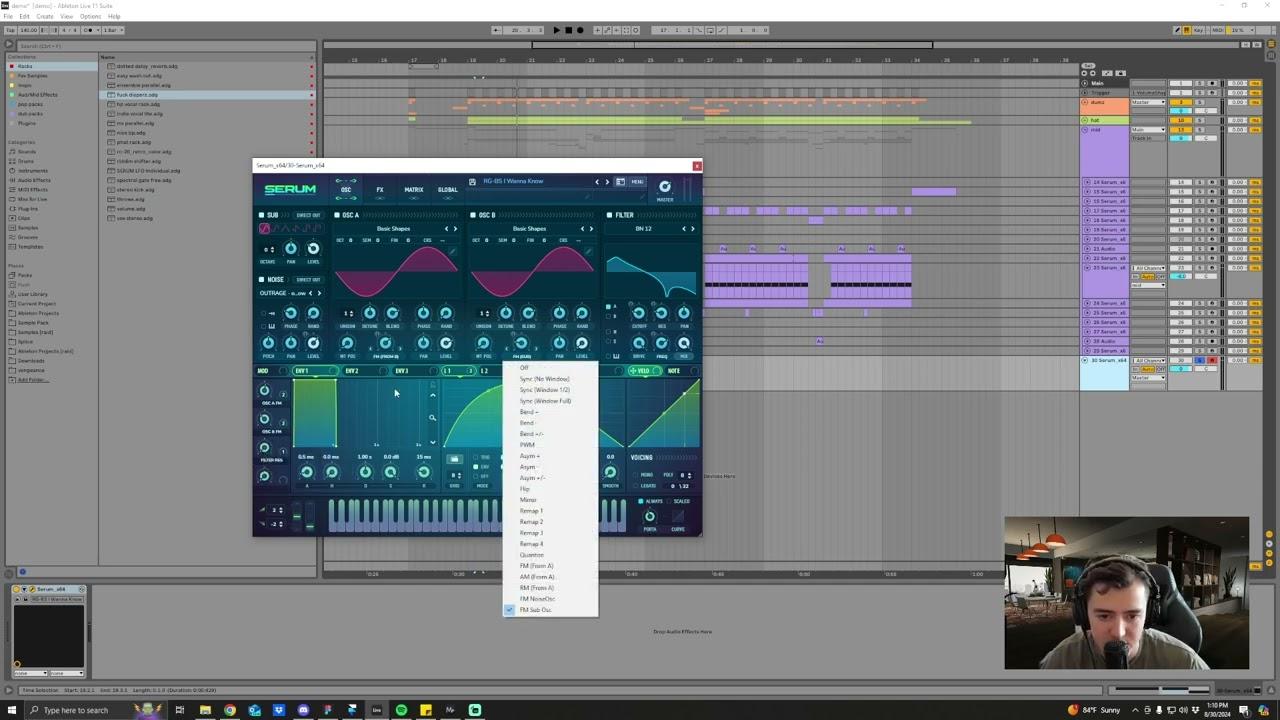
Task: Open File Explorer from the taskbar
Action: click(x=205, y=710)
